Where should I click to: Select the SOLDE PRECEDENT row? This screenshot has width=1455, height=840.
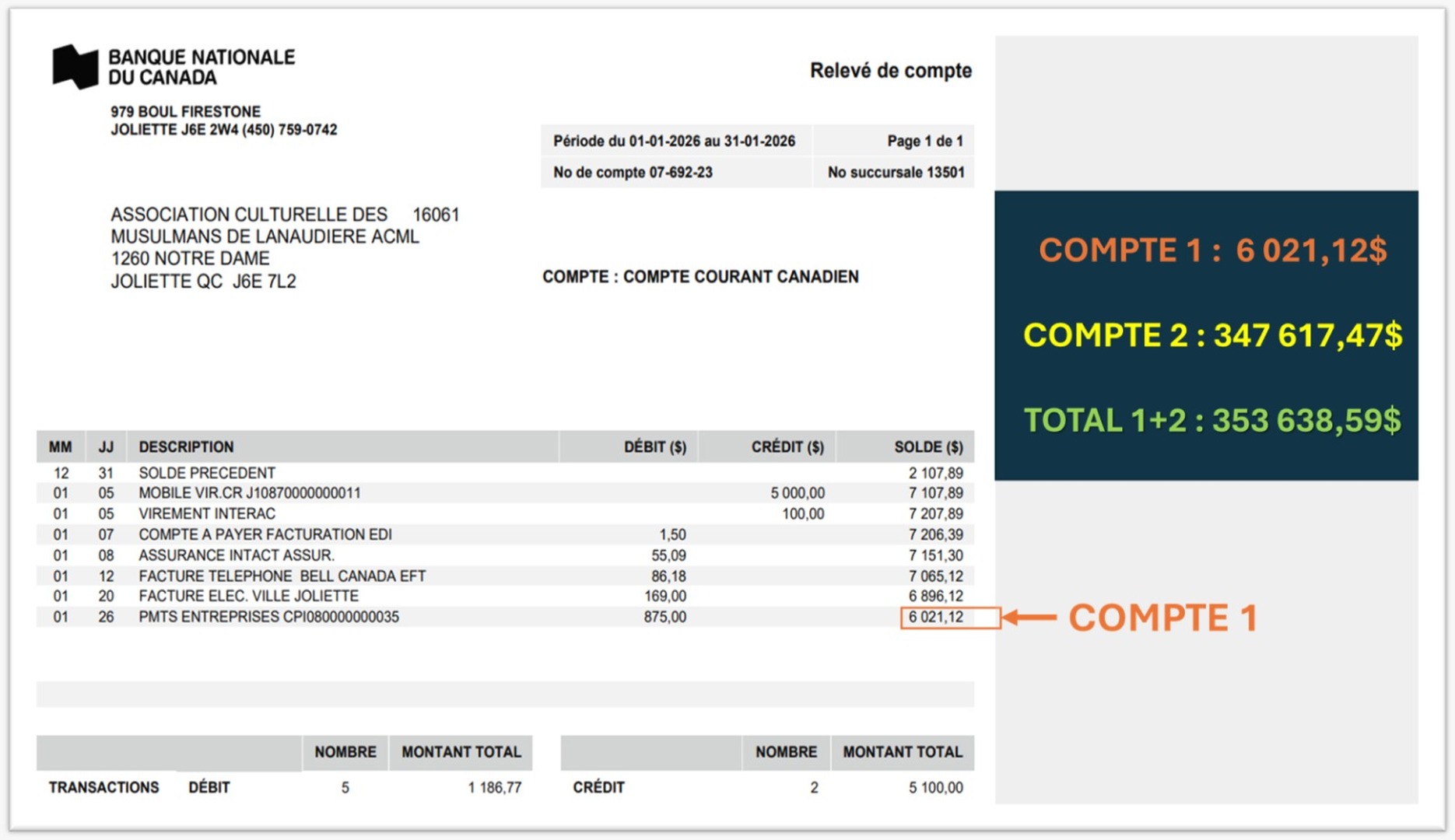[x=207, y=473]
